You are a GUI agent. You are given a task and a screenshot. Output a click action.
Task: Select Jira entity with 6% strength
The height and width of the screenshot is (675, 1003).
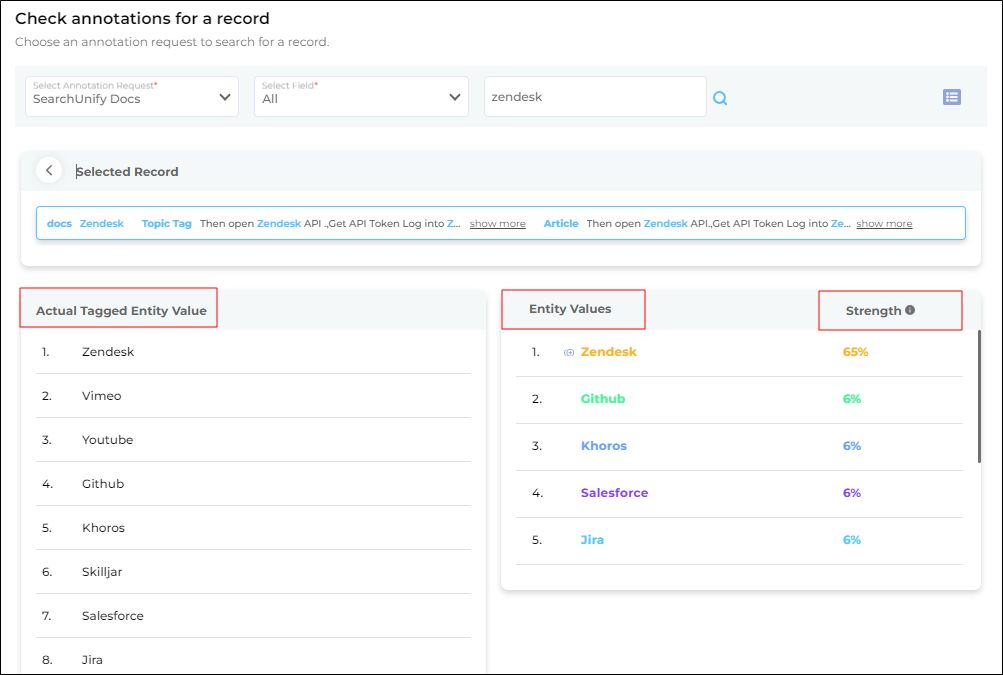click(x=592, y=540)
